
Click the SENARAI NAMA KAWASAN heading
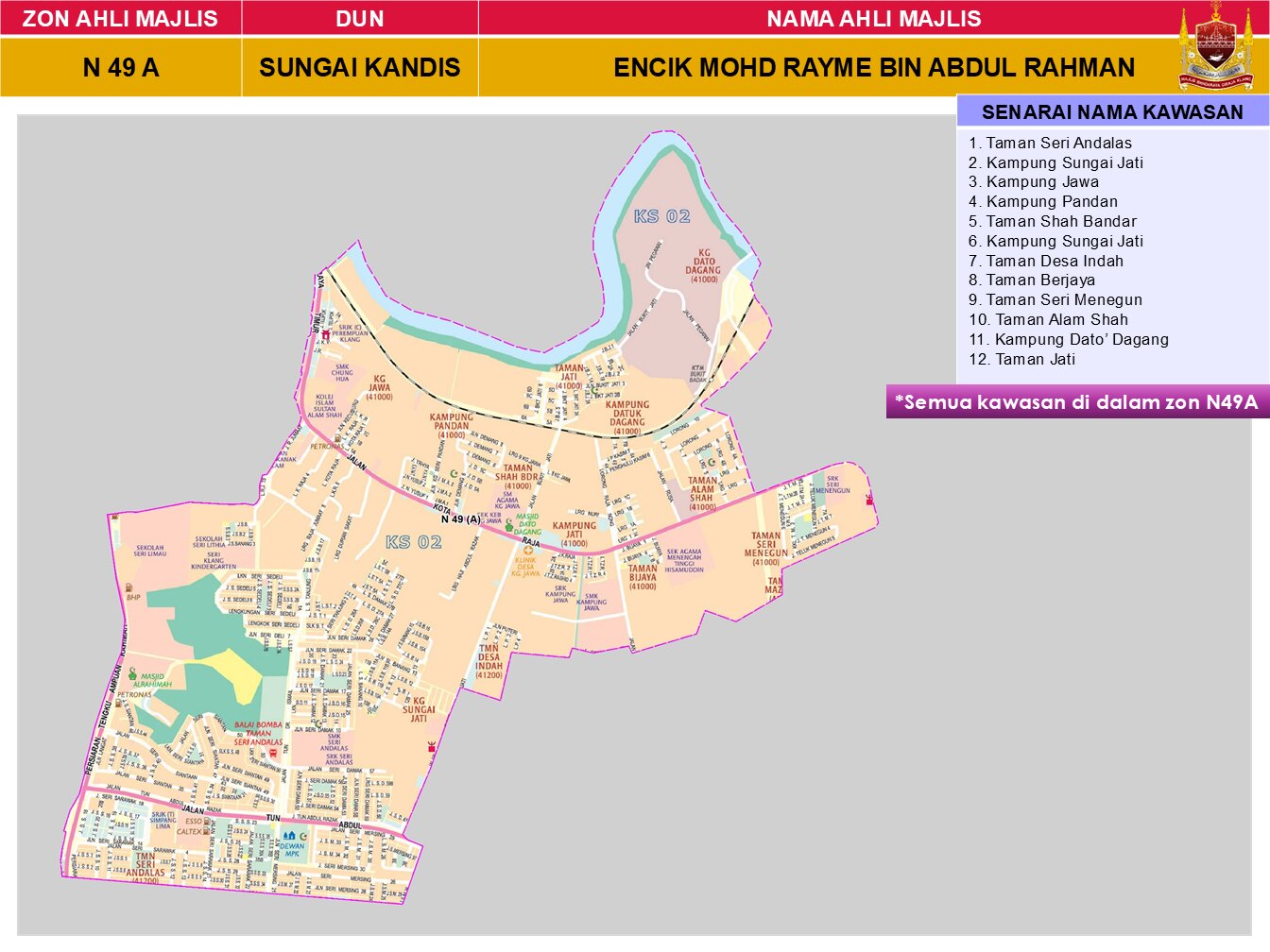tap(1111, 111)
